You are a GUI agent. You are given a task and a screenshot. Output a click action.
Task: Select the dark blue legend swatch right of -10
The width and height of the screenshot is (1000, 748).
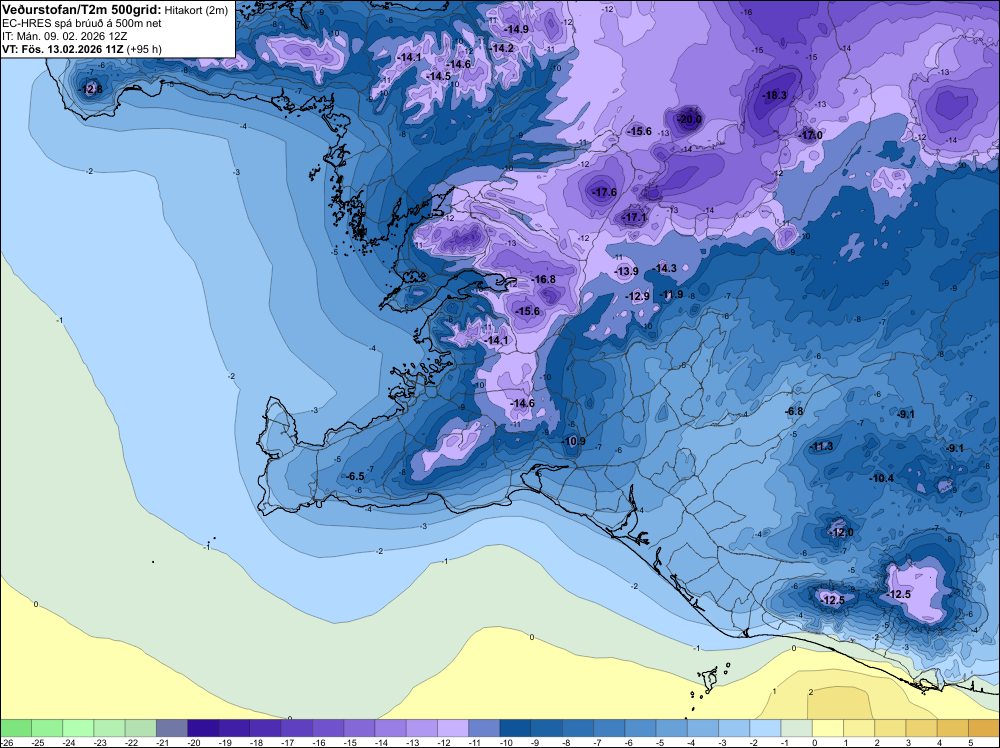pos(515,728)
